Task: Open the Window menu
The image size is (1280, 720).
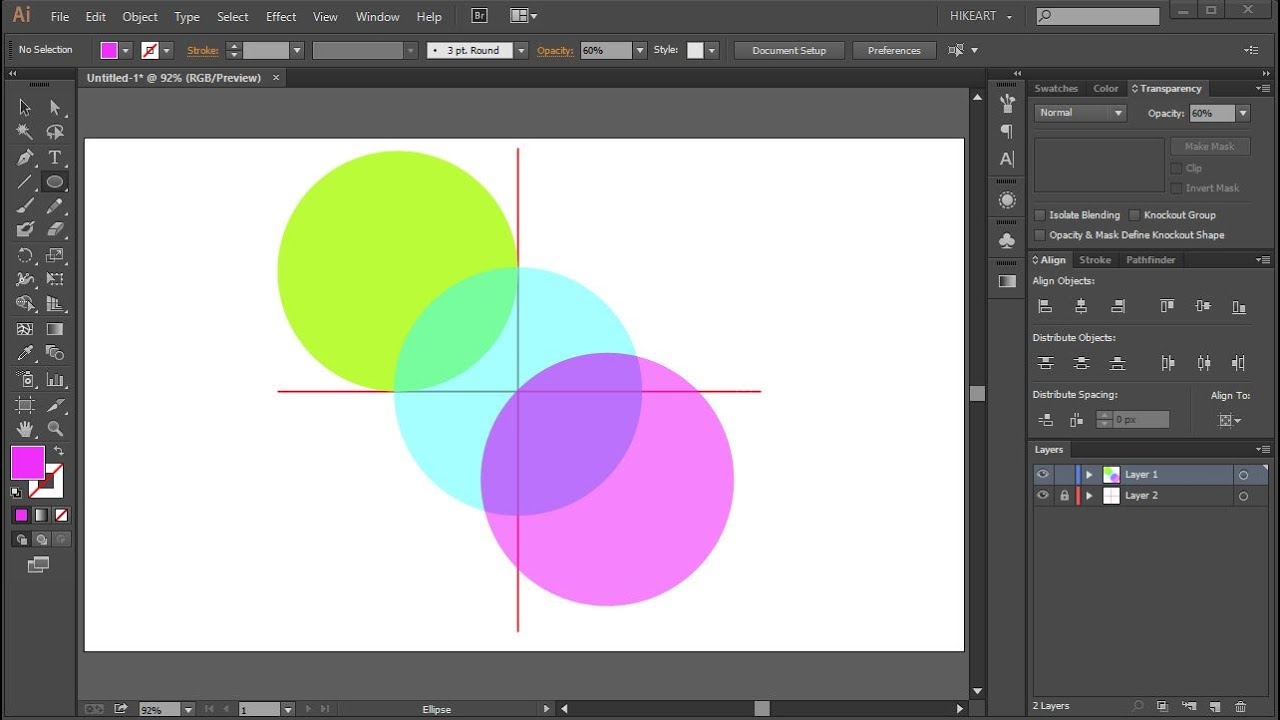Action: click(377, 17)
